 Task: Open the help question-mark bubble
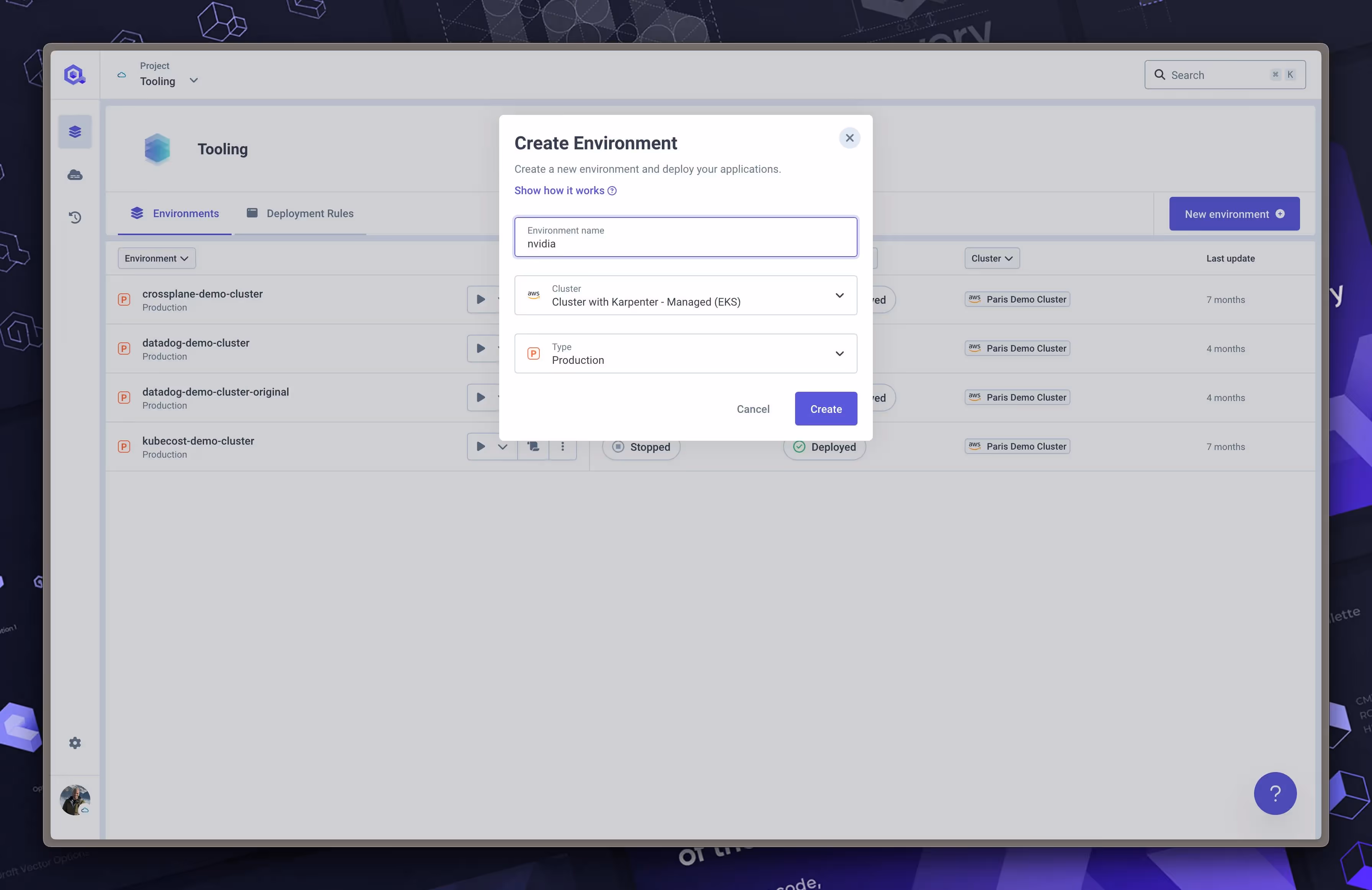pos(1275,793)
